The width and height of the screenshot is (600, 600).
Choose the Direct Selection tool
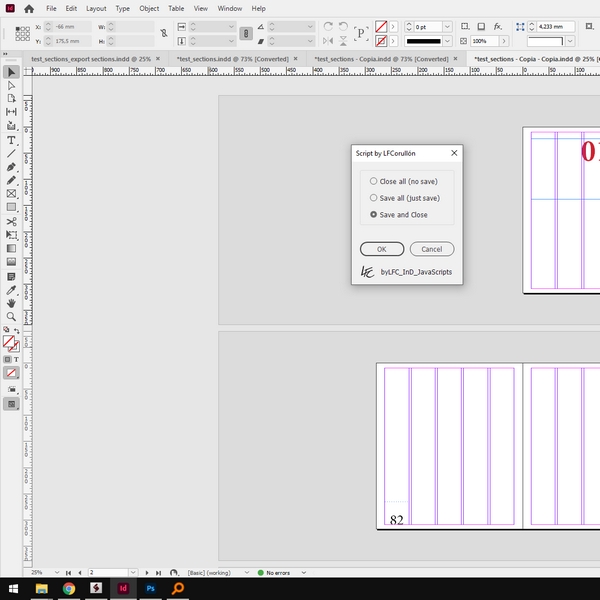tap(11, 86)
